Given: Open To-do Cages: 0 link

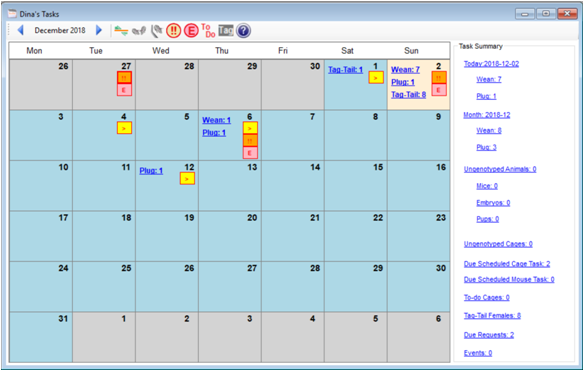Looking at the screenshot, I should (486, 297).
